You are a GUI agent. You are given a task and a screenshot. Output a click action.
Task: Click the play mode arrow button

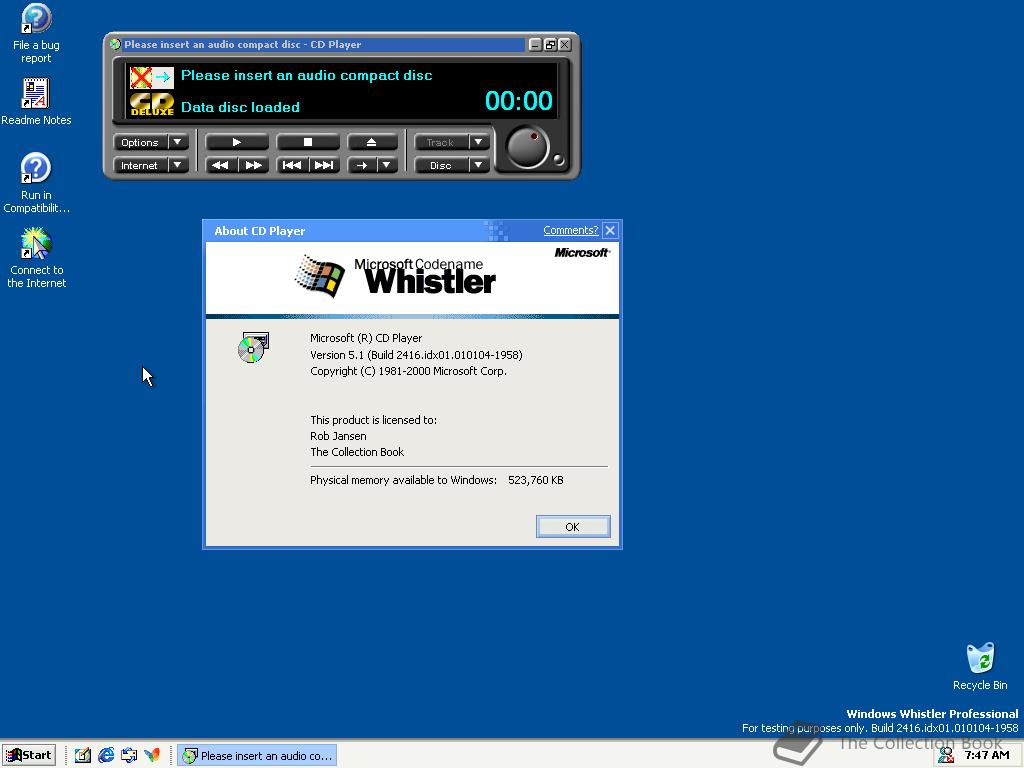(362, 165)
